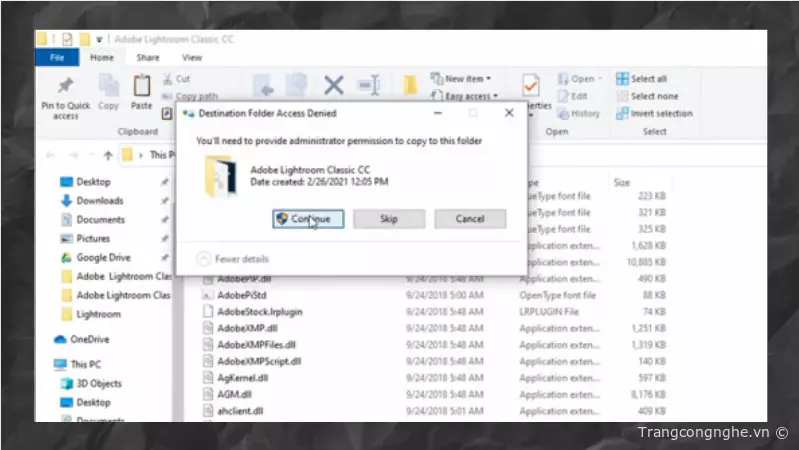Click Select none in the ribbon

click(653, 96)
